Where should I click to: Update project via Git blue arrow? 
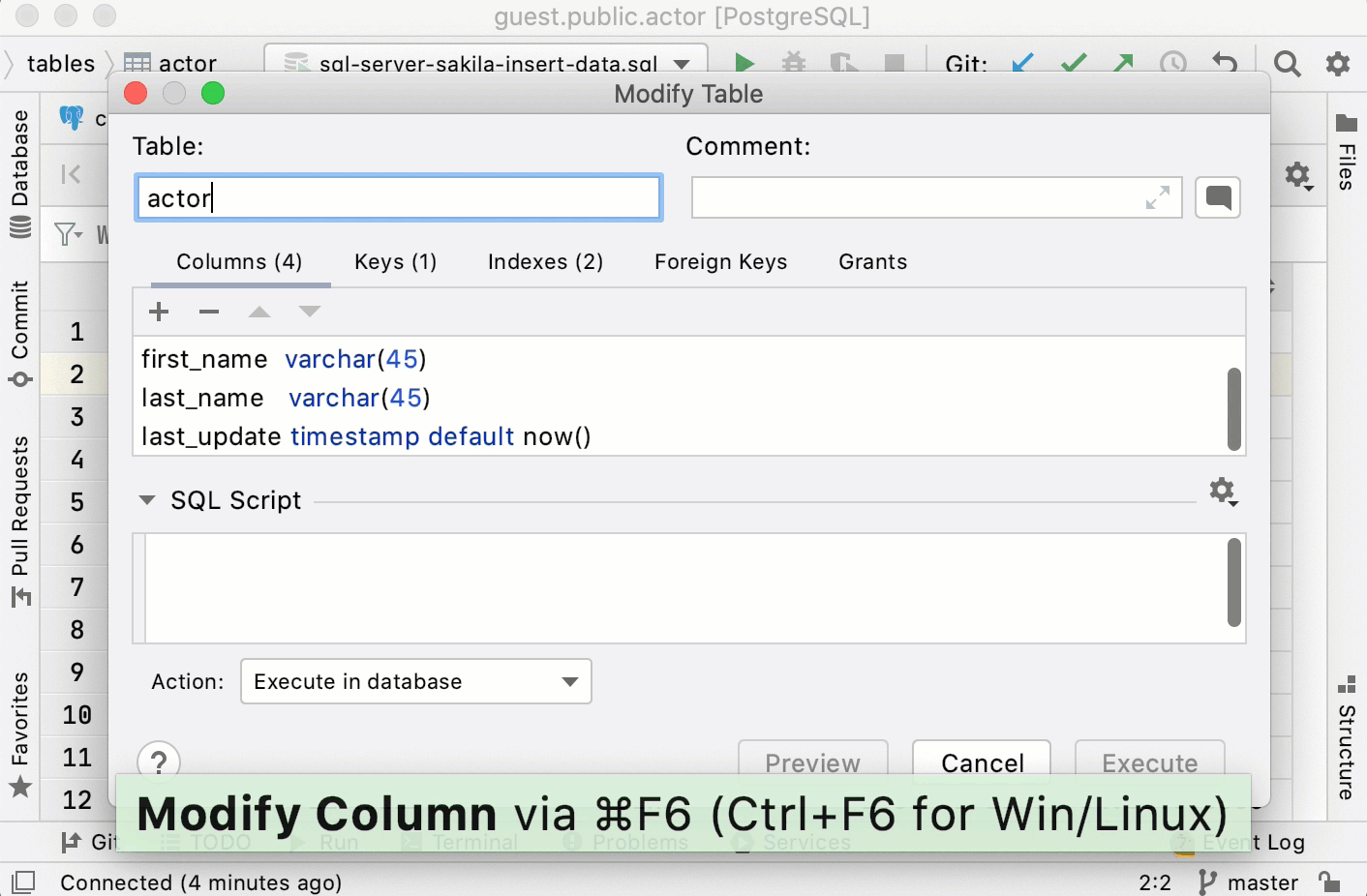click(1022, 64)
